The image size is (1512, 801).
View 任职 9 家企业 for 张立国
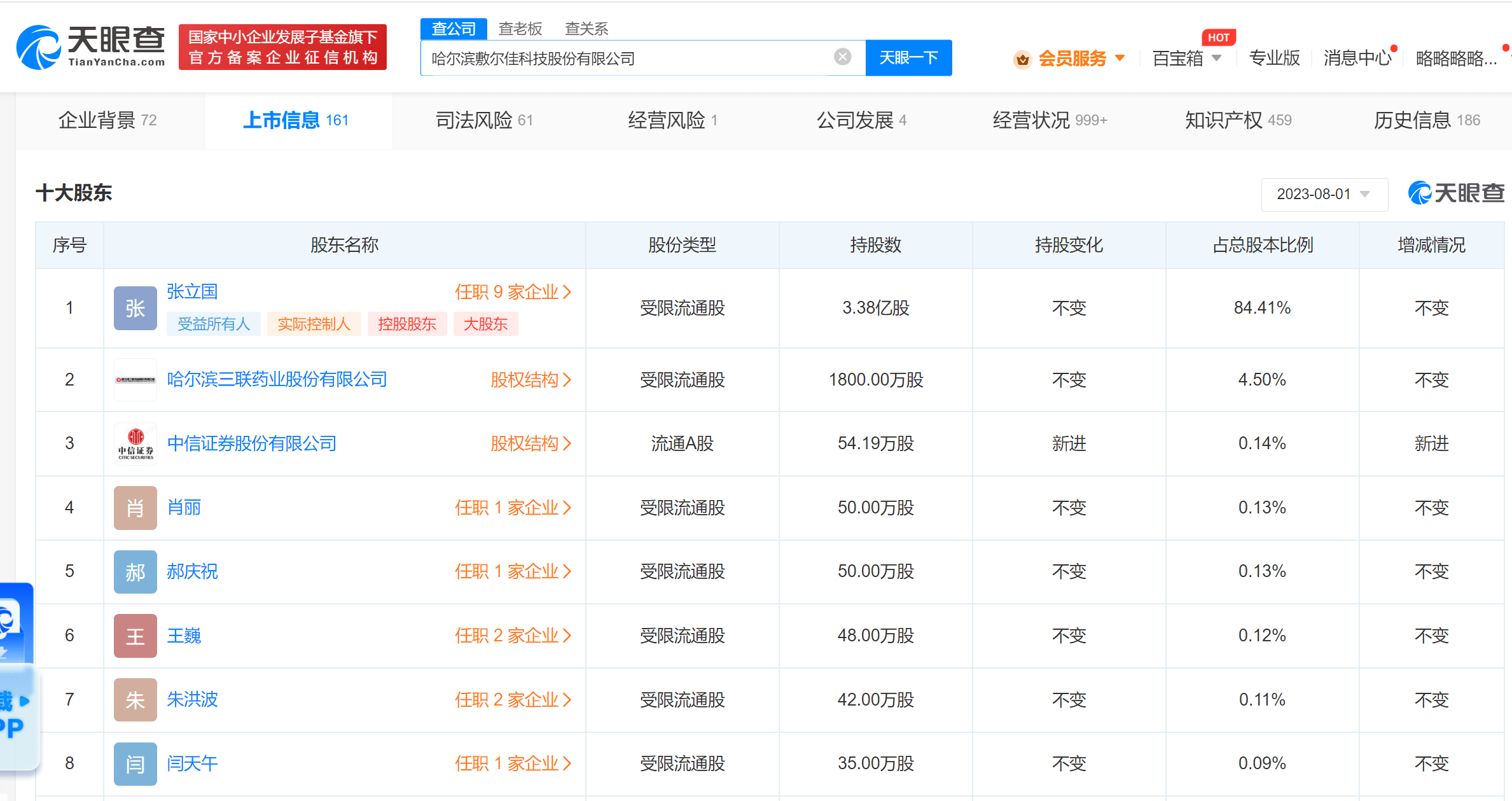513,292
